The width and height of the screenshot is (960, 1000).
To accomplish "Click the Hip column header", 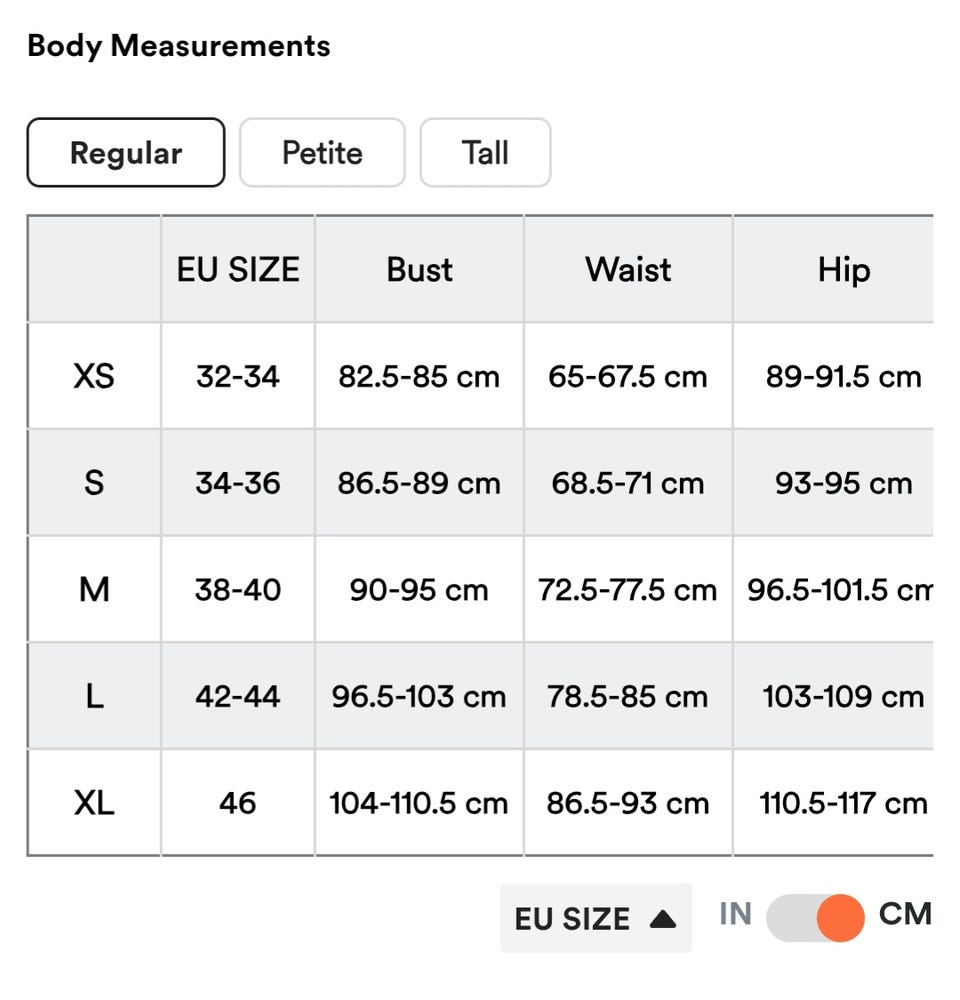I will [x=843, y=269].
